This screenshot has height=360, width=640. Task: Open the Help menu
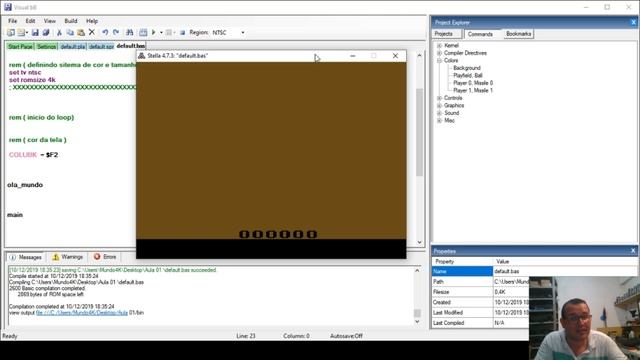(x=92, y=21)
